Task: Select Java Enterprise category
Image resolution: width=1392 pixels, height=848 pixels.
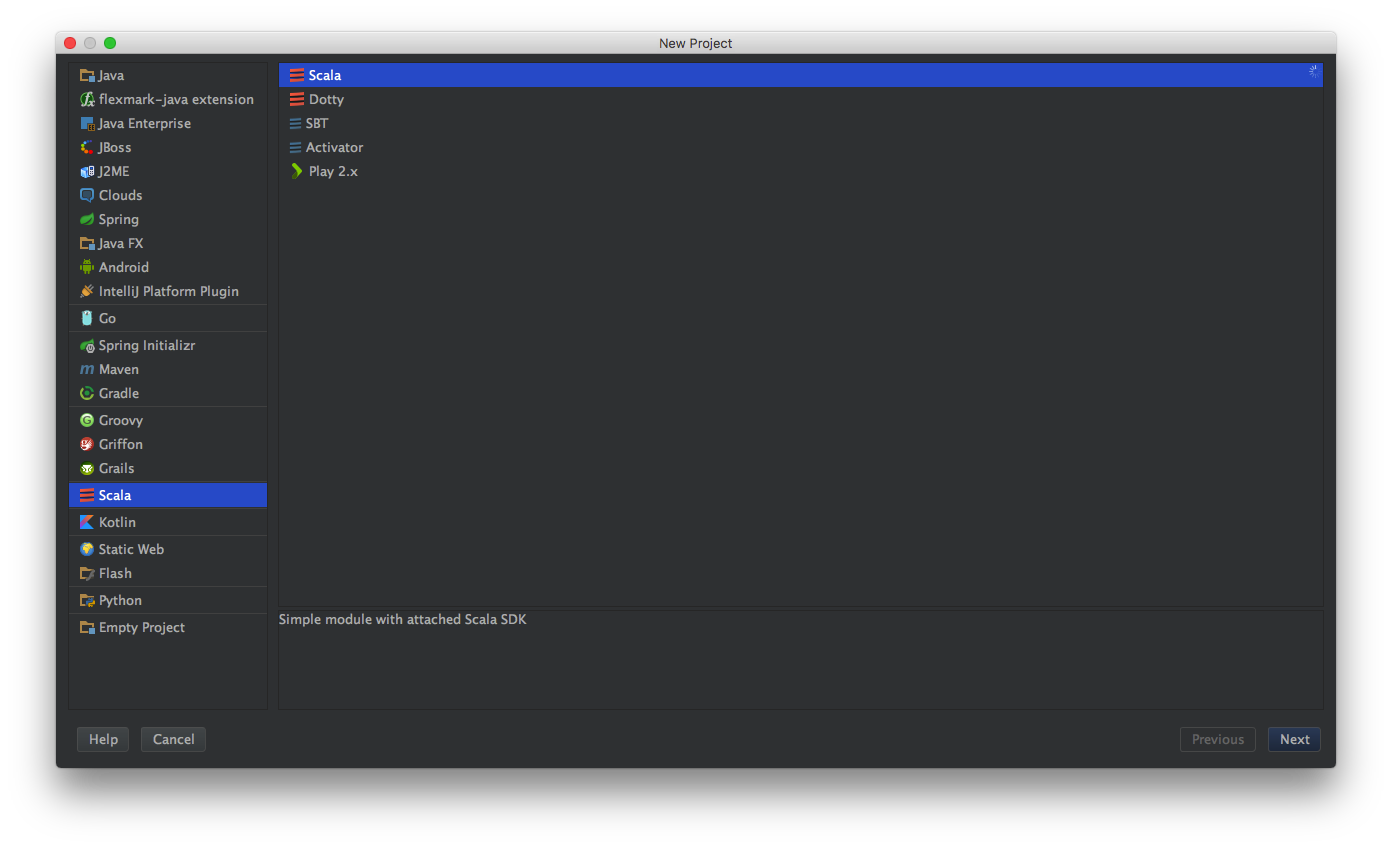Action: click(x=144, y=123)
